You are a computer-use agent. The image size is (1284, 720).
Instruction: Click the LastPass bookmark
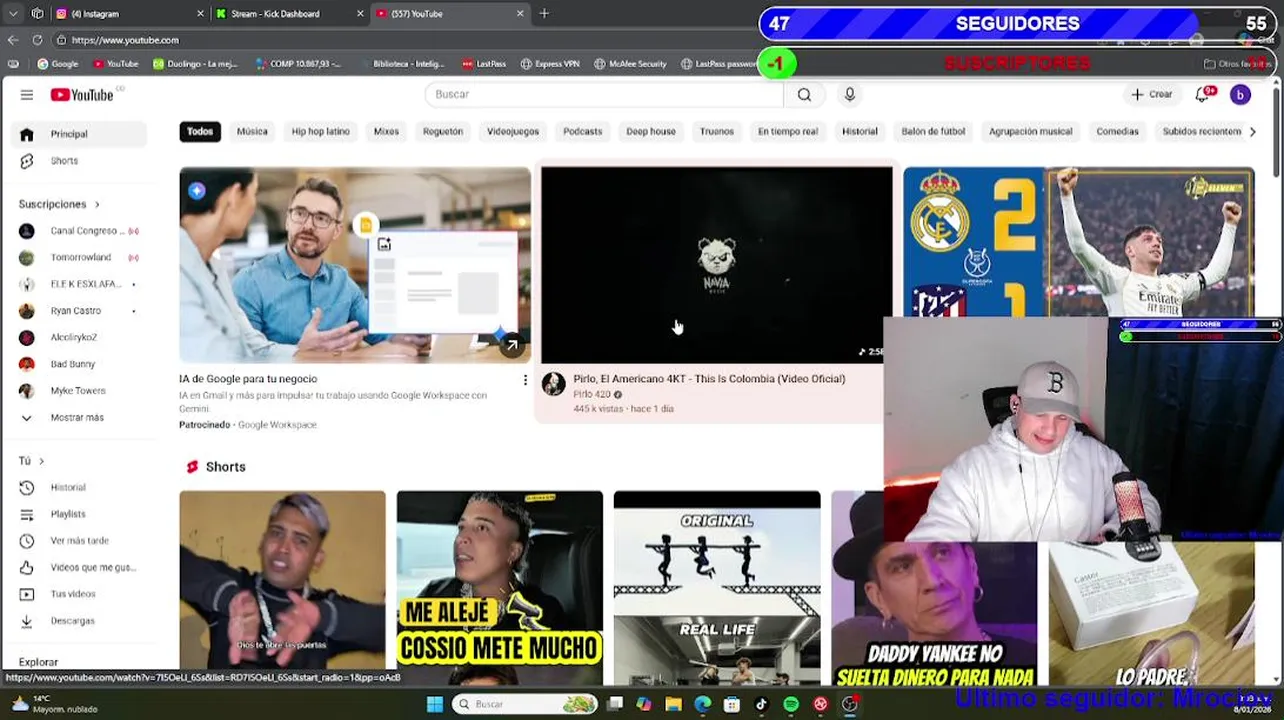[484, 64]
